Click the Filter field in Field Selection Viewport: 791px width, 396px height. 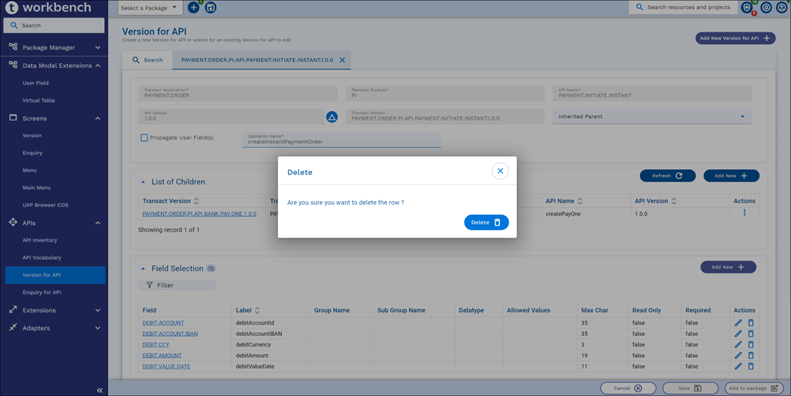point(177,285)
